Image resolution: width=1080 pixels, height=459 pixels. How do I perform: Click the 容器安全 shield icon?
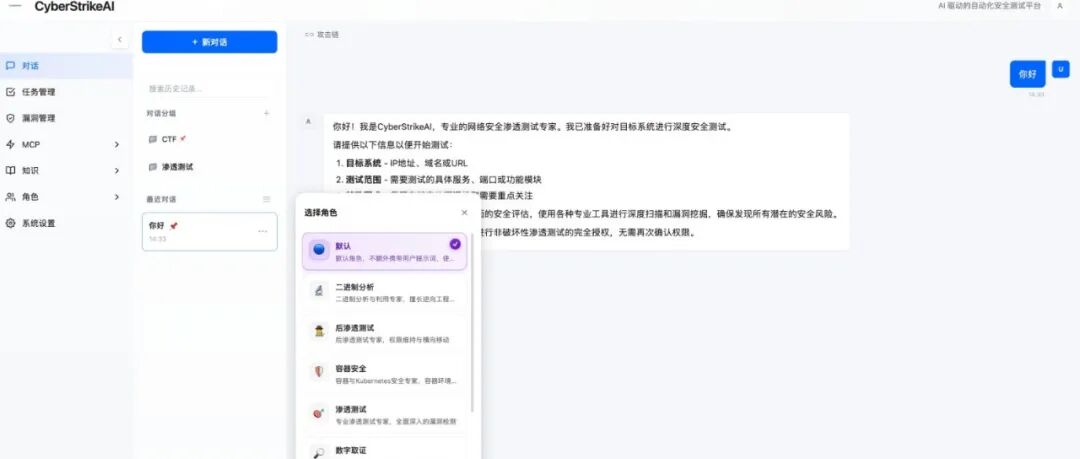pyautogui.click(x=318, y=372)
